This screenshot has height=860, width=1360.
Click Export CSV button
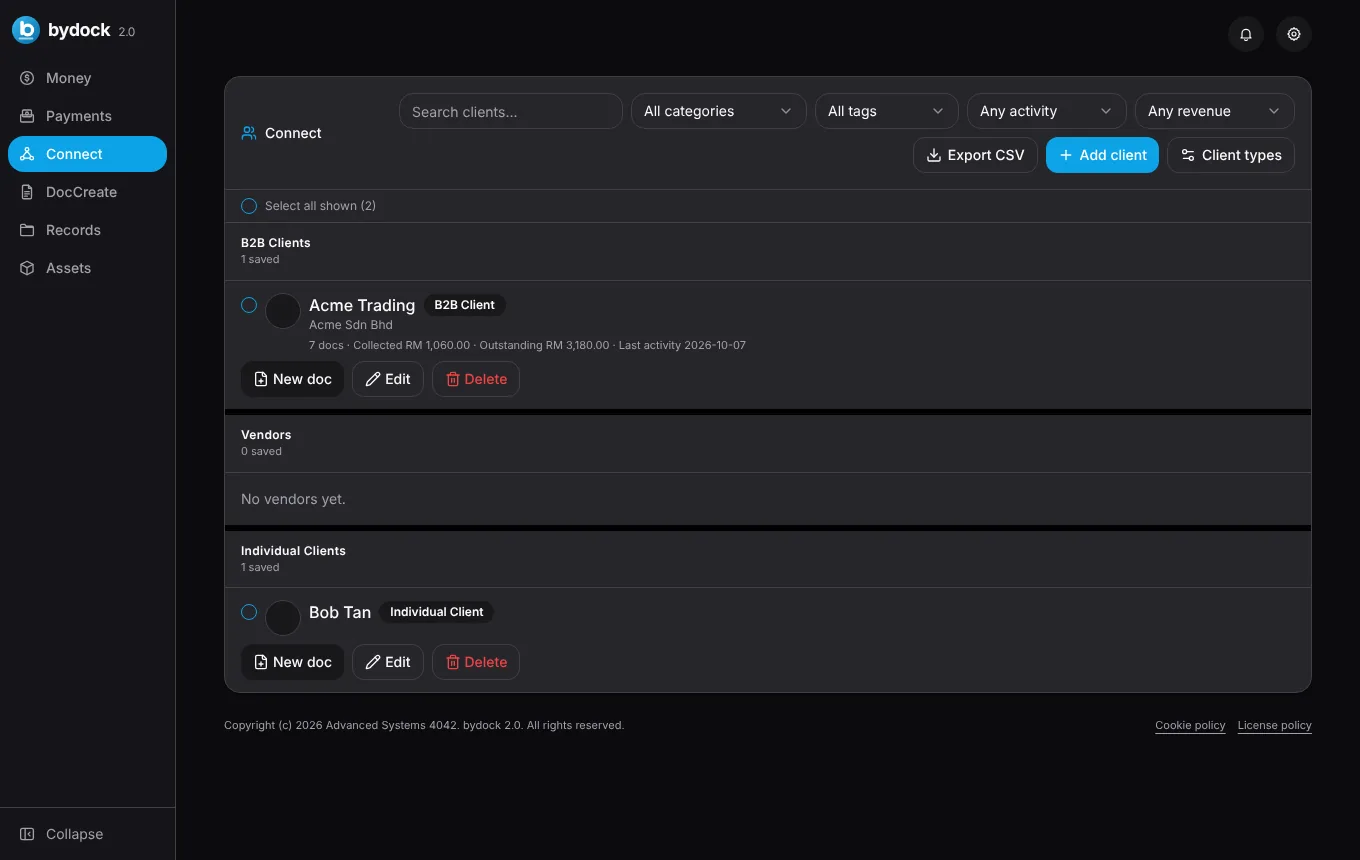click(975, 155)
